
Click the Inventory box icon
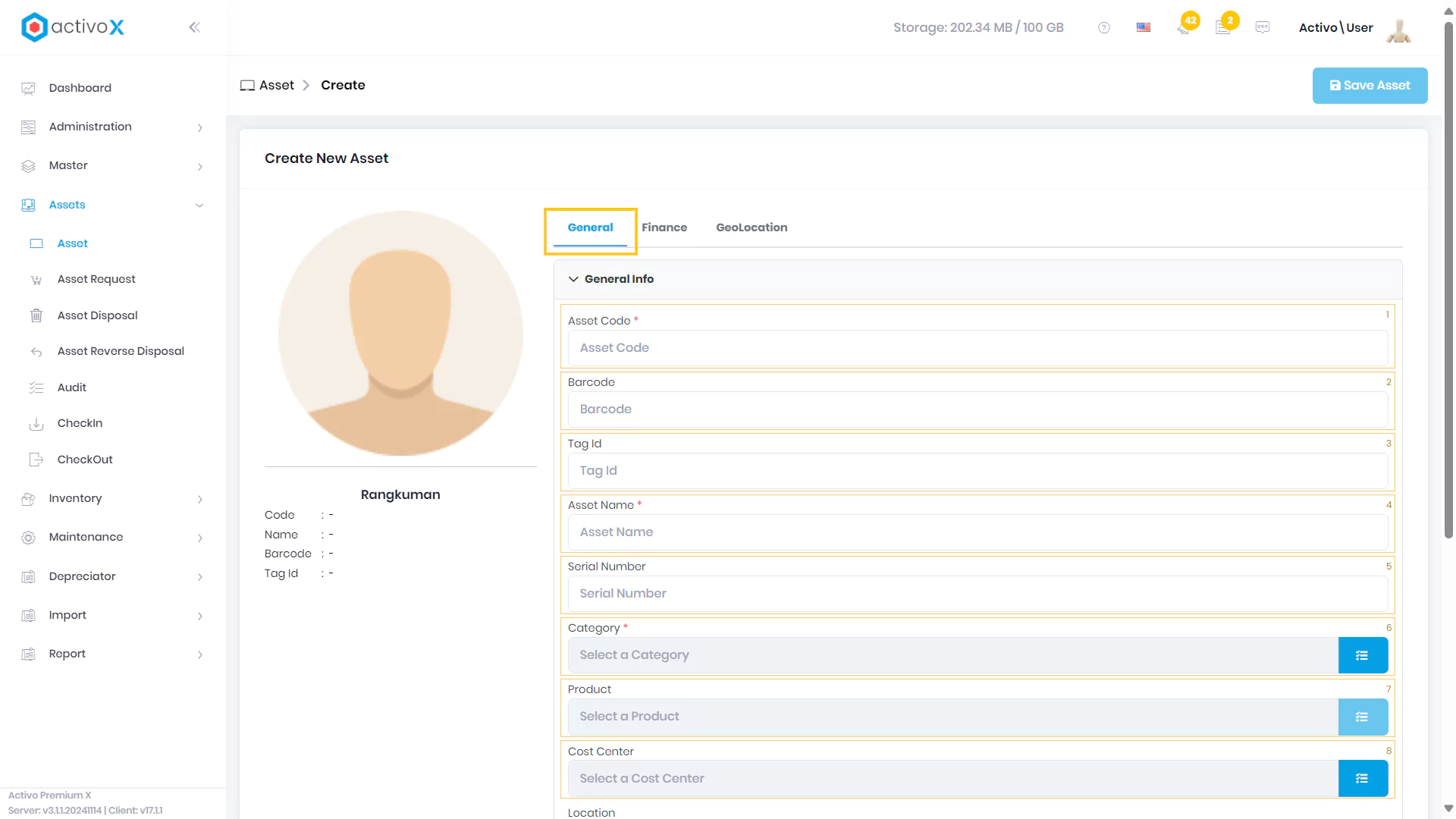[x=28, y=499]
